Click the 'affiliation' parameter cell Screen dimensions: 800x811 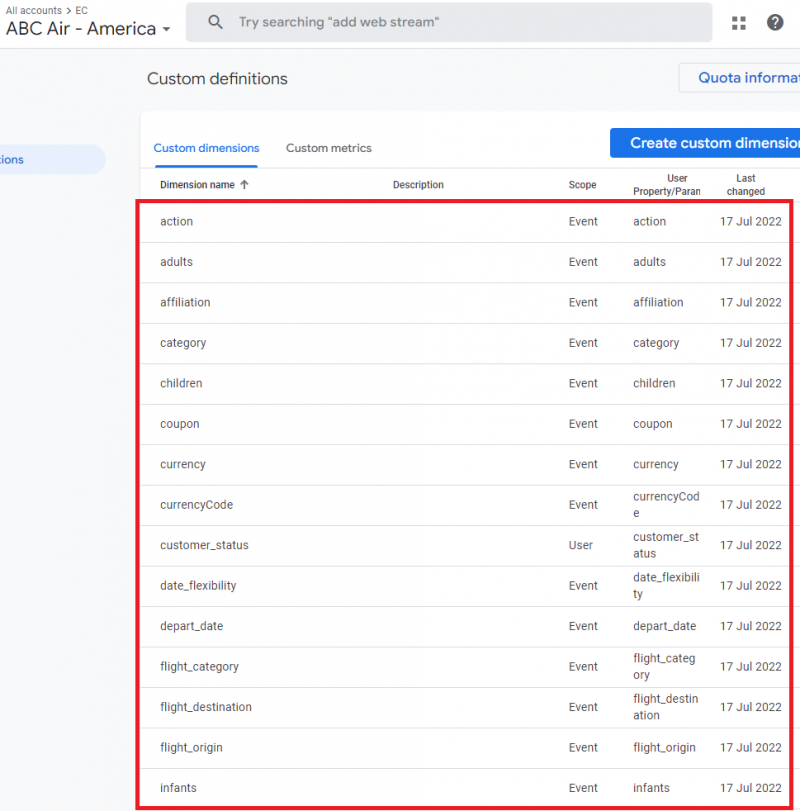pyautogui.click(x=658, y=302)
